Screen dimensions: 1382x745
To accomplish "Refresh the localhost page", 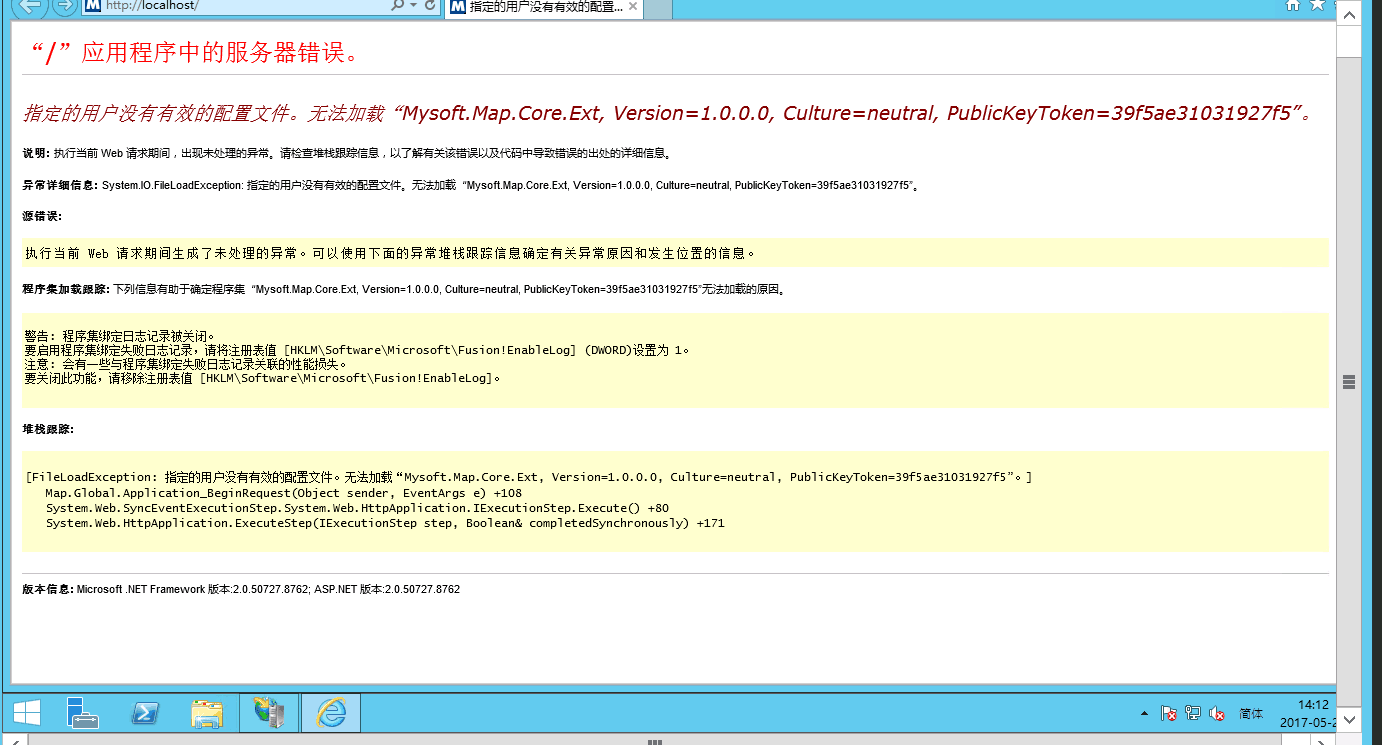I will coord(431,6).
